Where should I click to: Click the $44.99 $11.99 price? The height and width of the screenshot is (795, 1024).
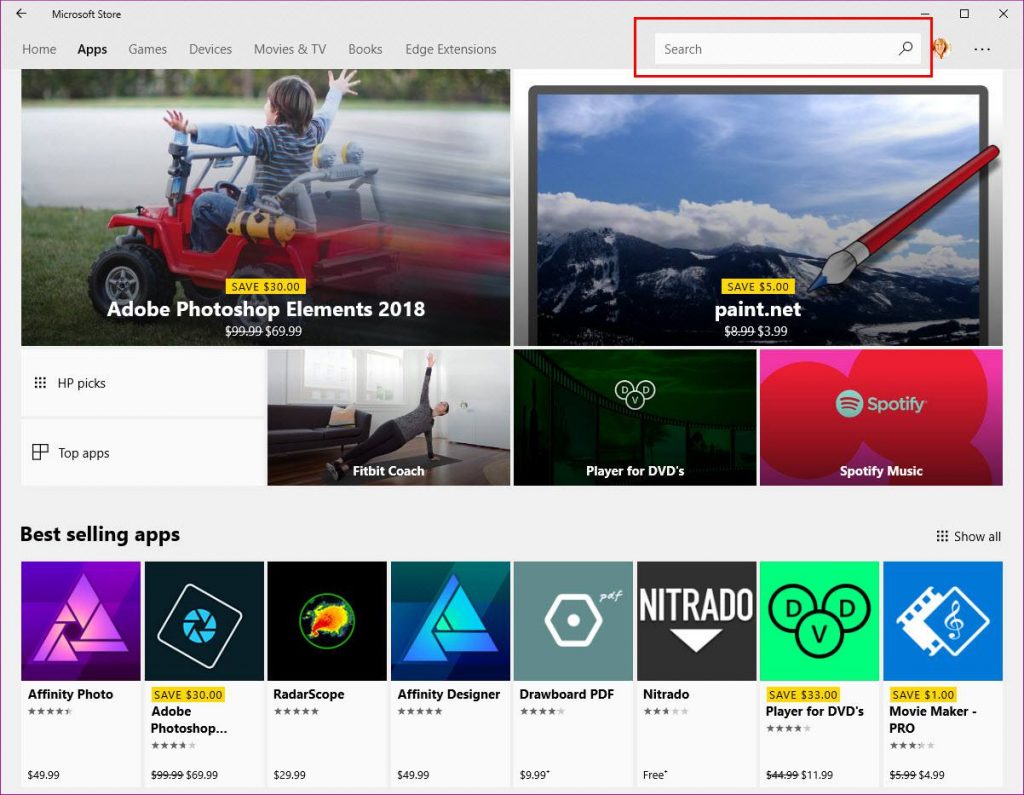click(799, 775)
